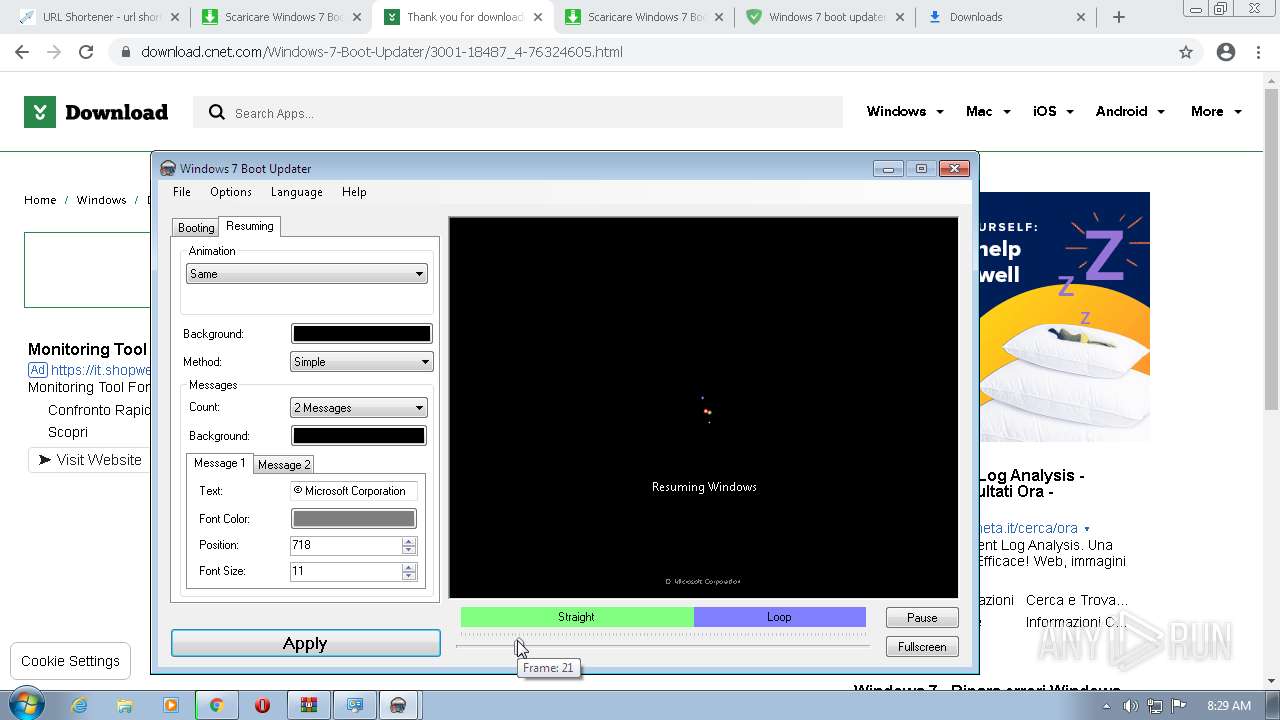The image size is (1280, 720).
Task: Open the Count 2 Messages dropdown
Action: tap(359, 408)
